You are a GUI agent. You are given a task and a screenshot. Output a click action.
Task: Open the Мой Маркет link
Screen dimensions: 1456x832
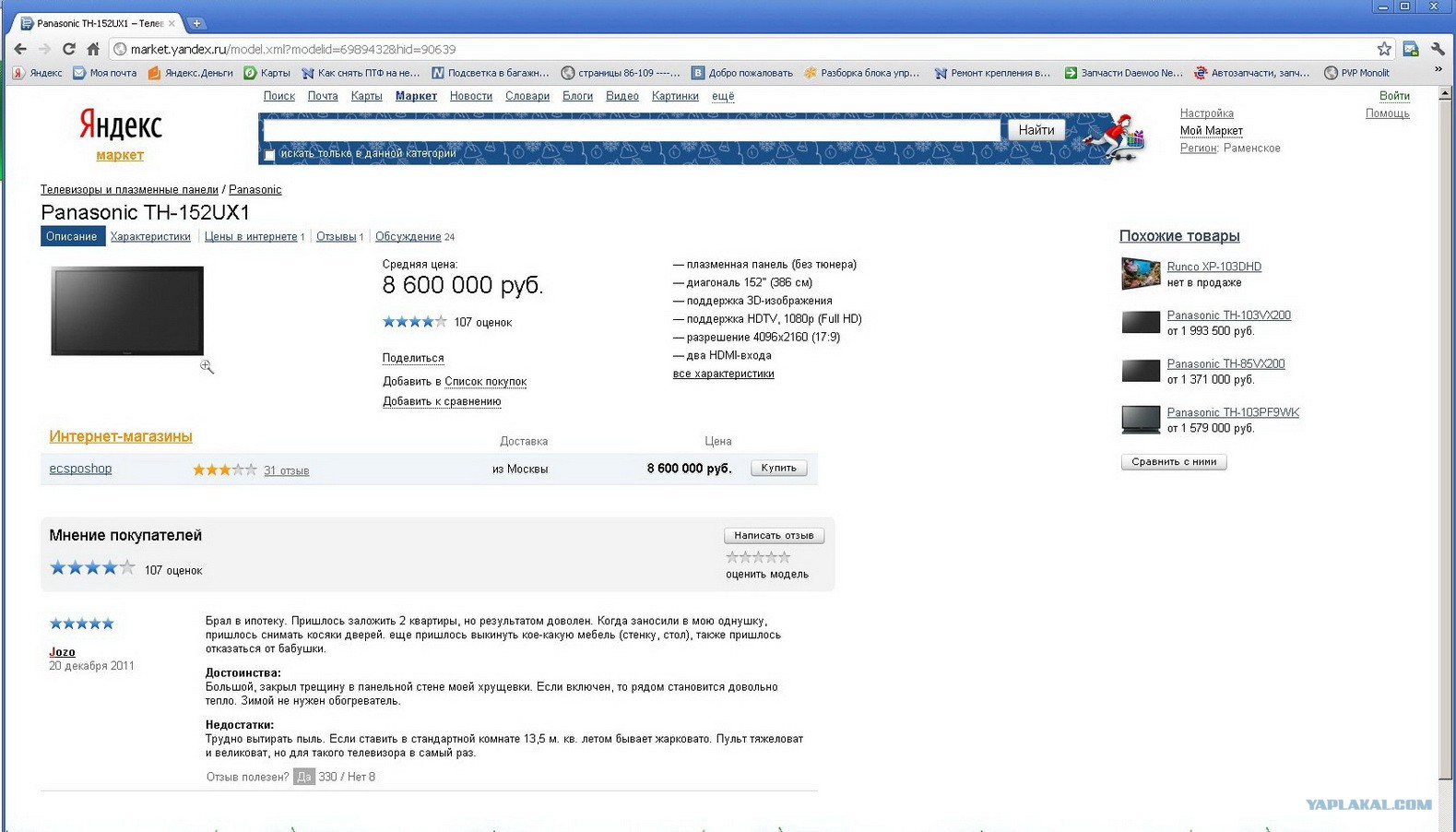point(1212,131)
